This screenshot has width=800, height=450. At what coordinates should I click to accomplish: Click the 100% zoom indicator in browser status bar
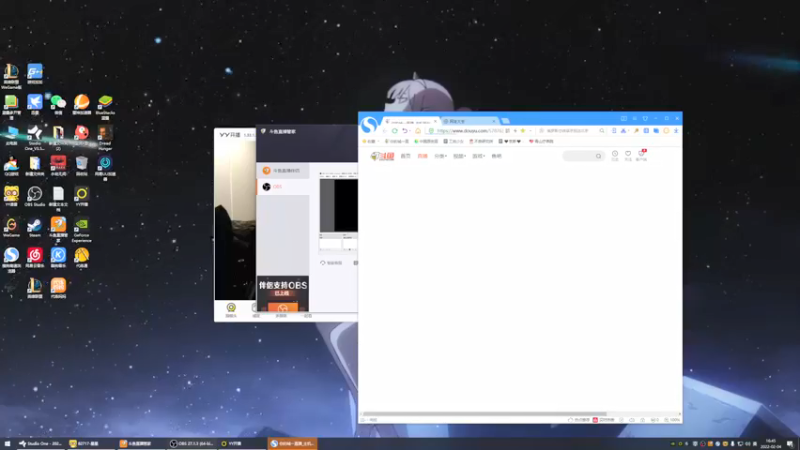pyautogui.click(x=672, y=420)
